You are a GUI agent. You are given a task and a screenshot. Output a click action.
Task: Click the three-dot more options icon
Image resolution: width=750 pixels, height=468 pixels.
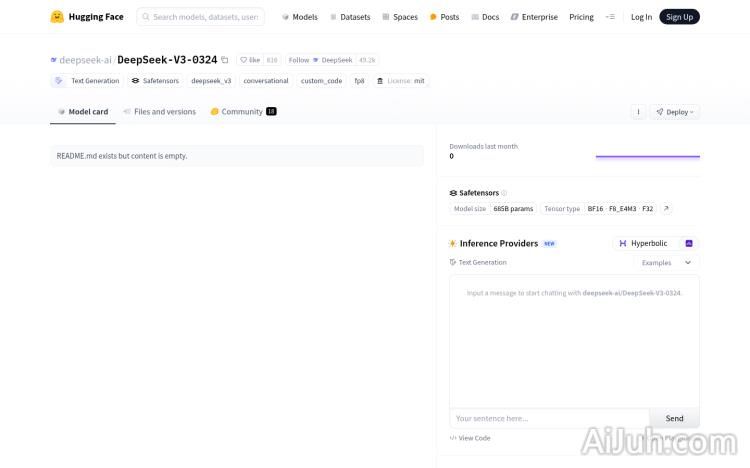638,112
